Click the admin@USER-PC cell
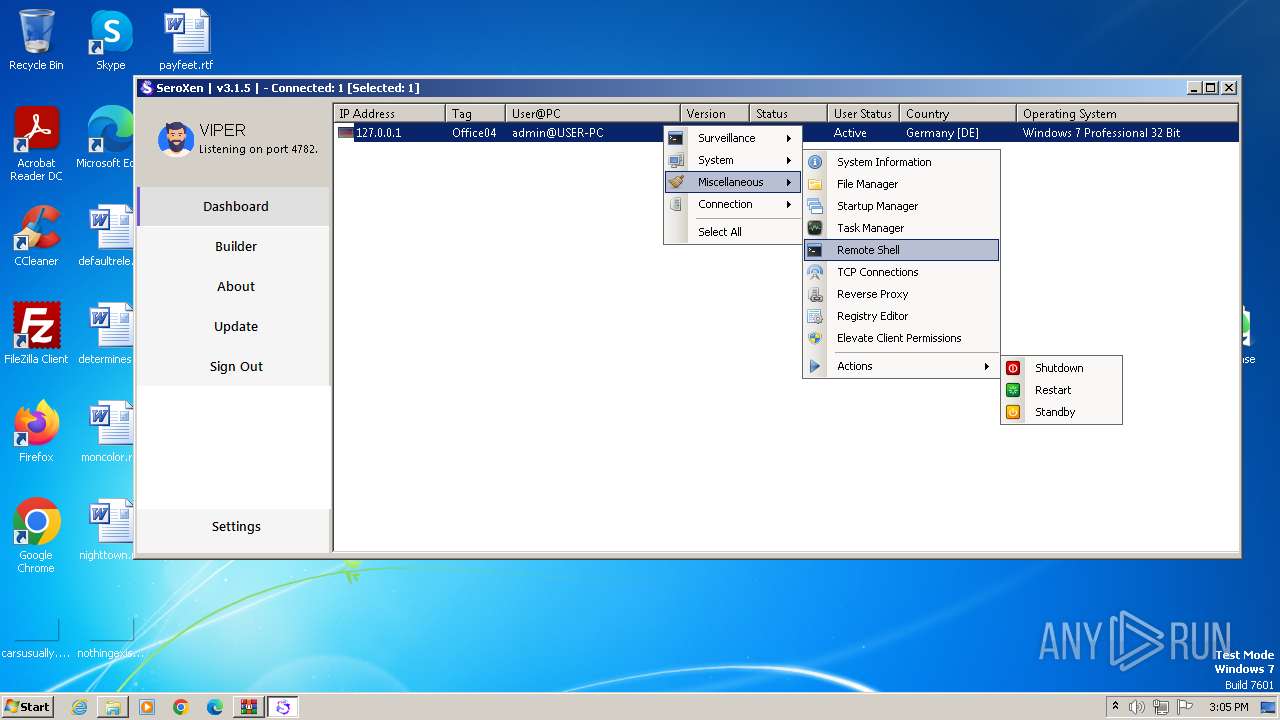Image resolution: width=1280 pixels, height=720 pixels. pyautogui.click(x=557, y=132)
